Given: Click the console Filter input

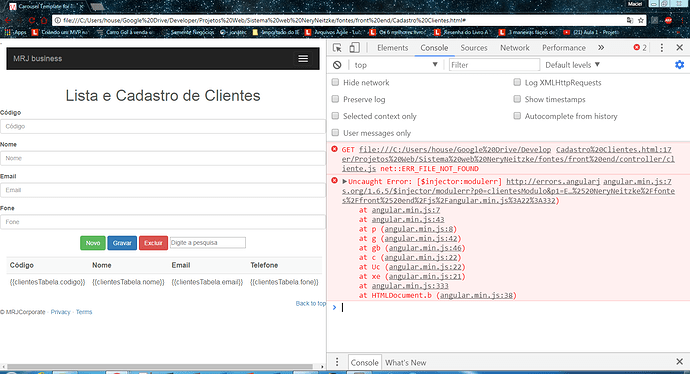Looking at the screenshot, I should 494,65.
